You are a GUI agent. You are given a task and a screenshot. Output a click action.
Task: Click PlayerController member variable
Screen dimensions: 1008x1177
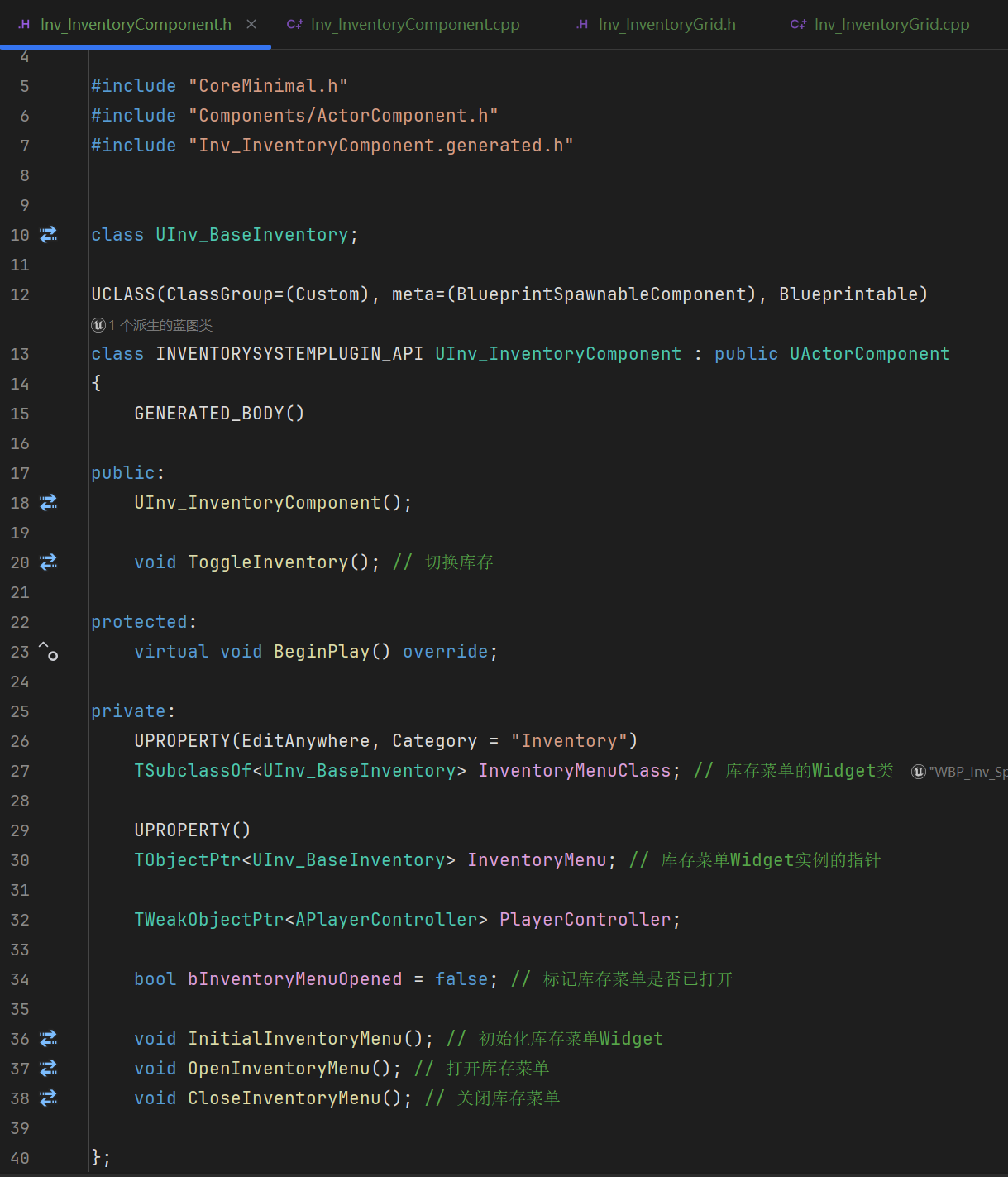click(x=585, y=920)
